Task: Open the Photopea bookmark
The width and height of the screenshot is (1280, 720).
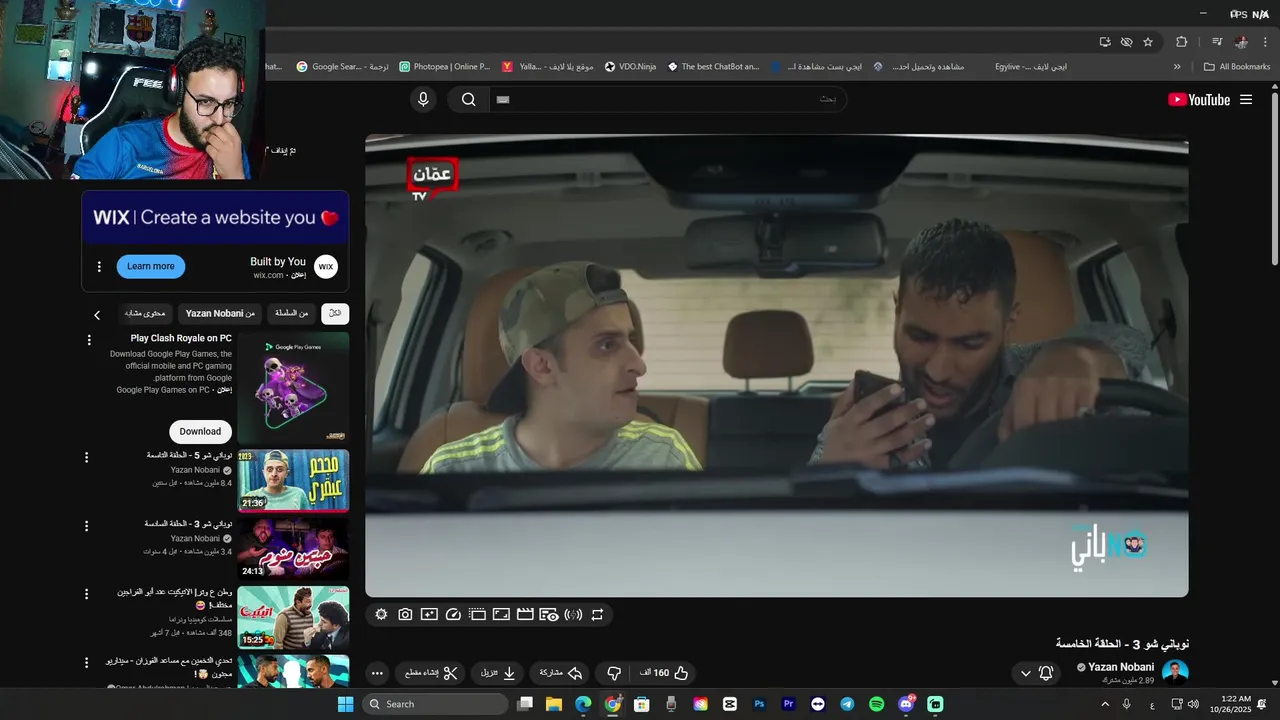Action: [445, 67]
